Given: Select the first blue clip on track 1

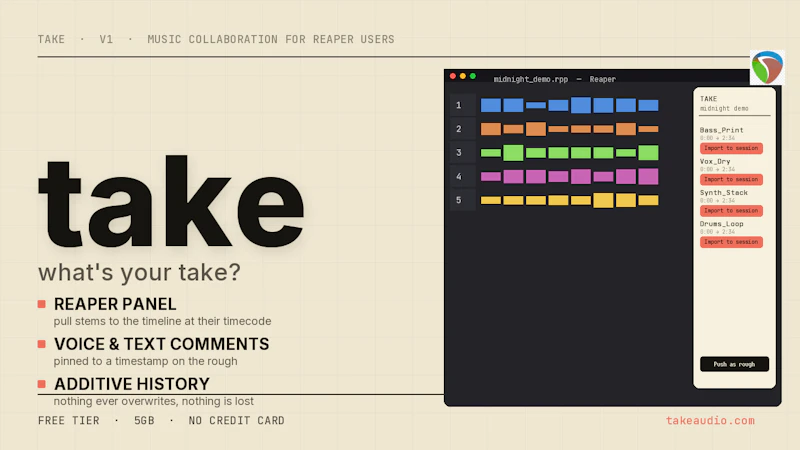Looking at the screenshot, I should point(490,105).
